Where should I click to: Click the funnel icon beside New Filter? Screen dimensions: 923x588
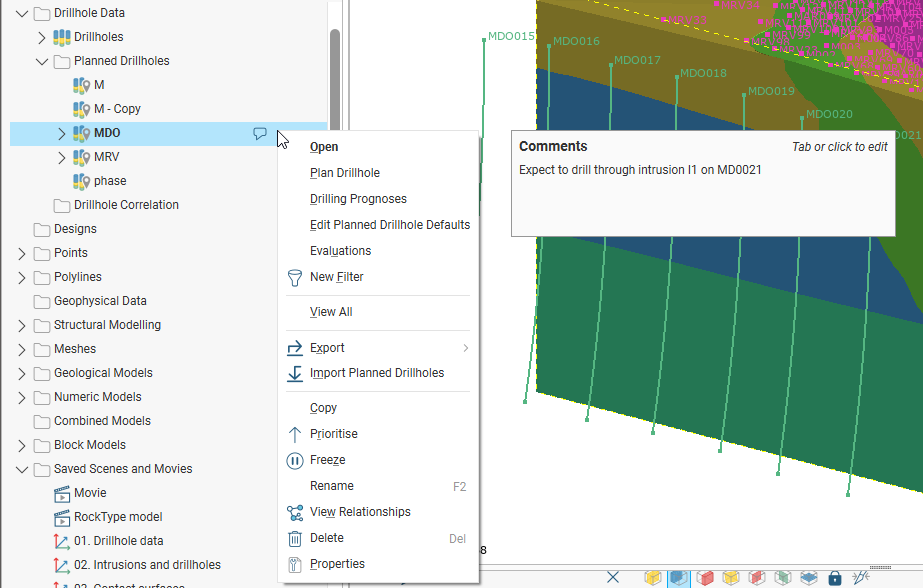(x=295, y=277)
